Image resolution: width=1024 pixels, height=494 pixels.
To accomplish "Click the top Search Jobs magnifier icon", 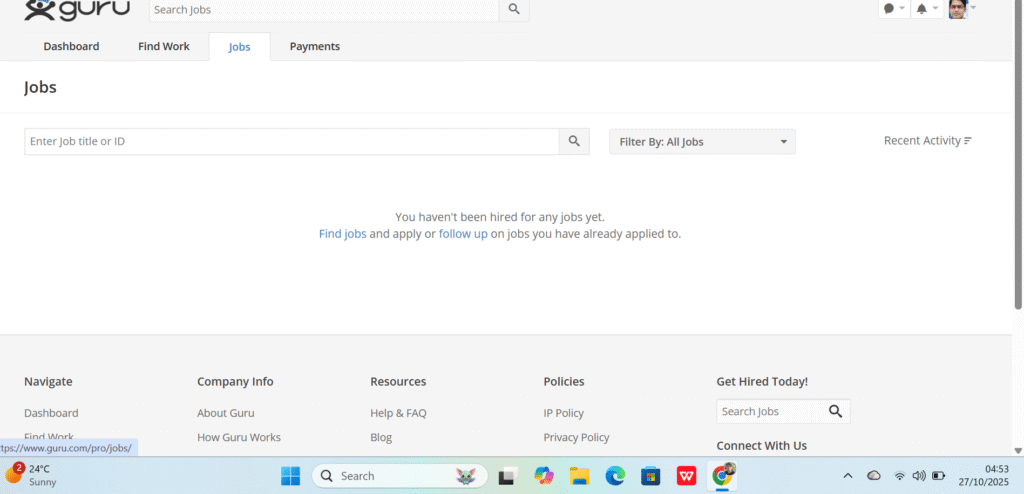I will (514, 9).
